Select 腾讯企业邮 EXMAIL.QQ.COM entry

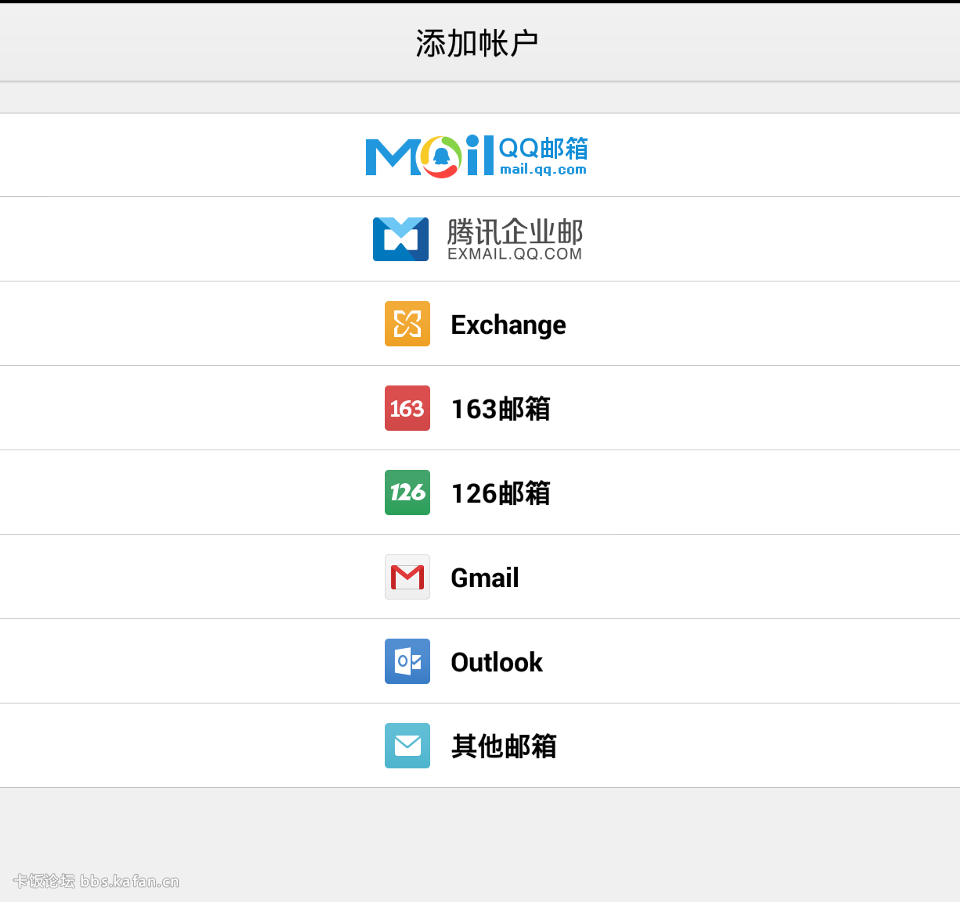point(480,239)
